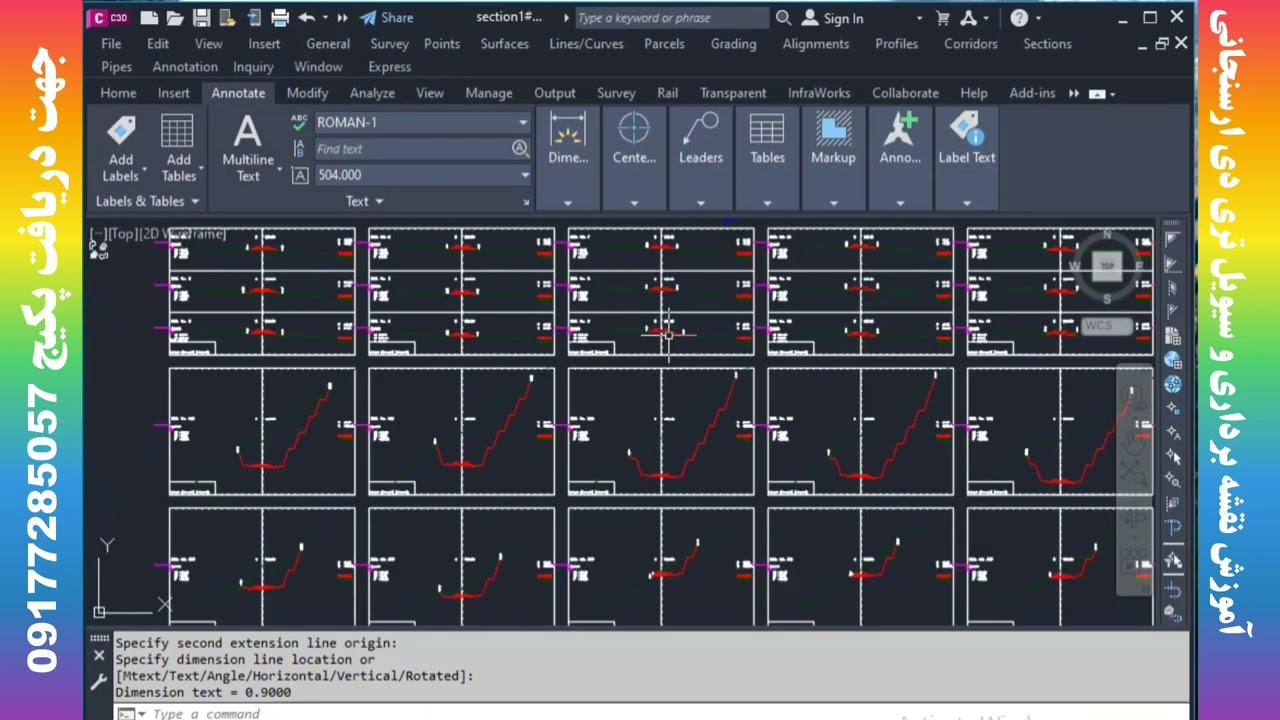This screenshot has width=1280, height=720.
Task: Click the New drawing icon
Action: coord(150,18)
